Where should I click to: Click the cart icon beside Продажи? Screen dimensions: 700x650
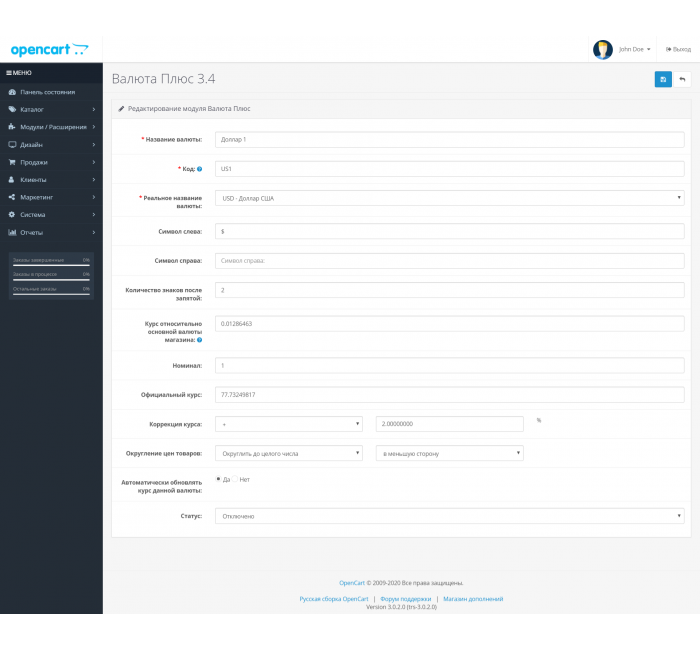(x=12, y=162)
